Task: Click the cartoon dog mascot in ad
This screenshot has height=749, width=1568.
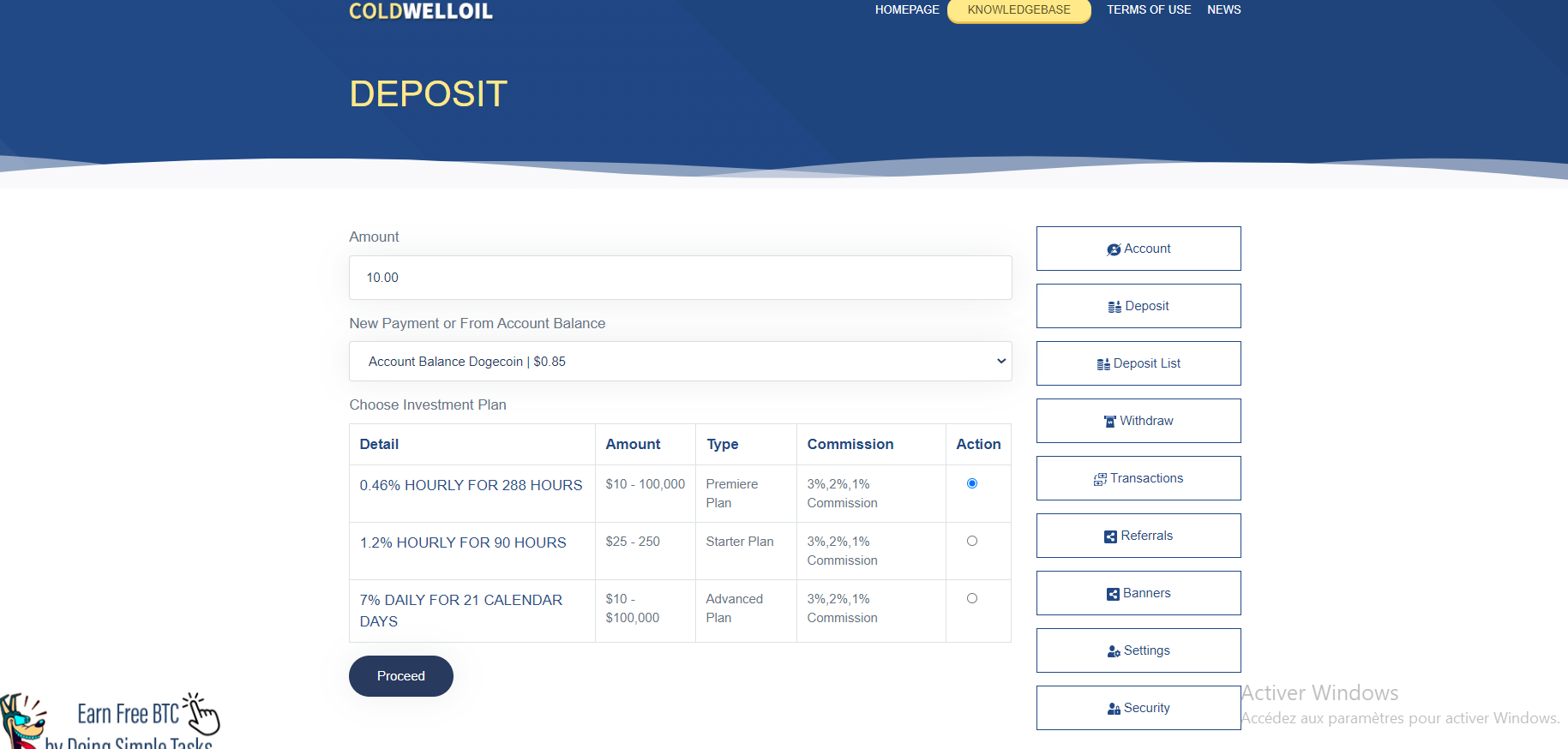Action: coord(22,722)
